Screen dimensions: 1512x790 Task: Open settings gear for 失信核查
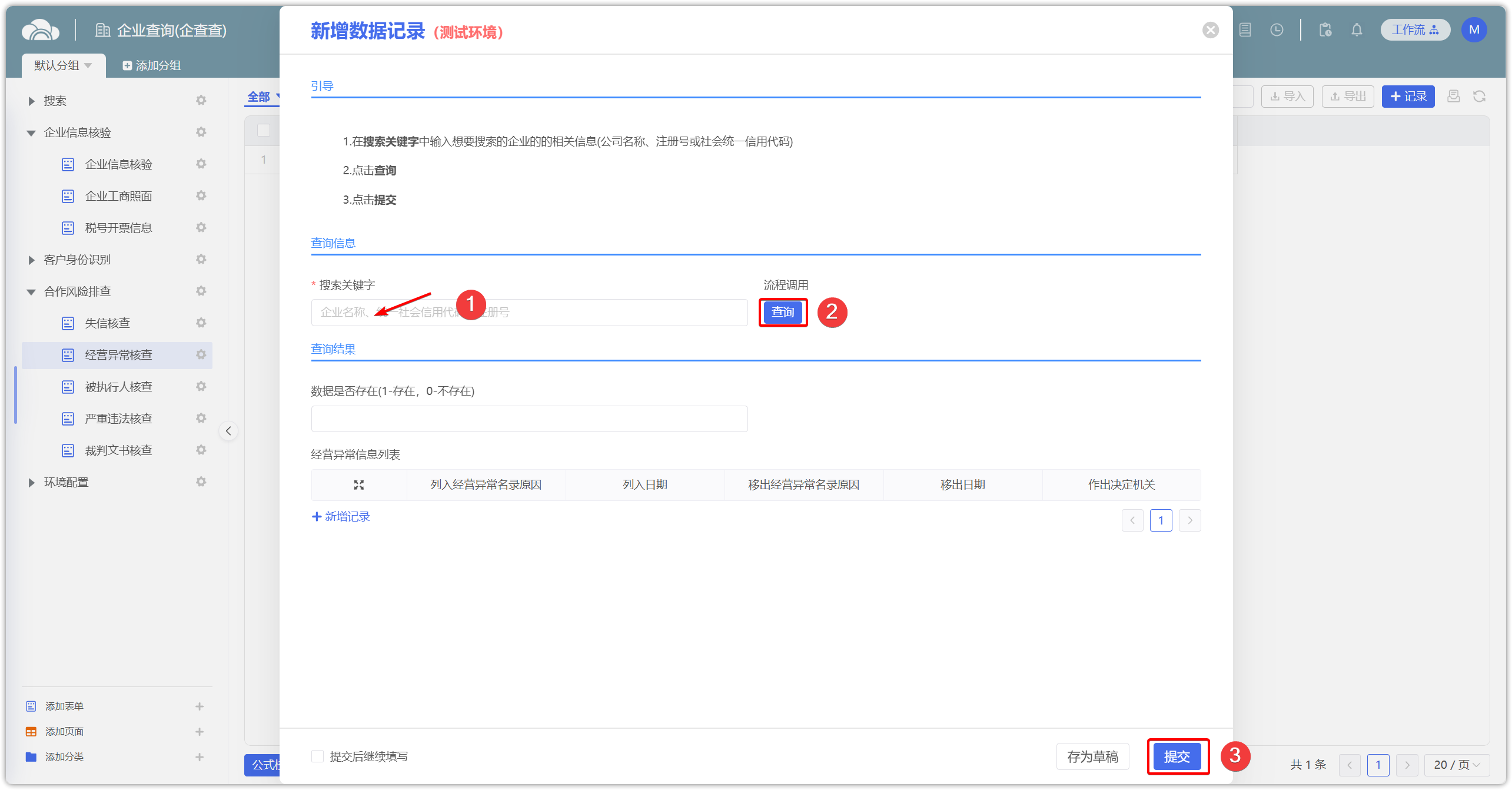tap(201, 323)
